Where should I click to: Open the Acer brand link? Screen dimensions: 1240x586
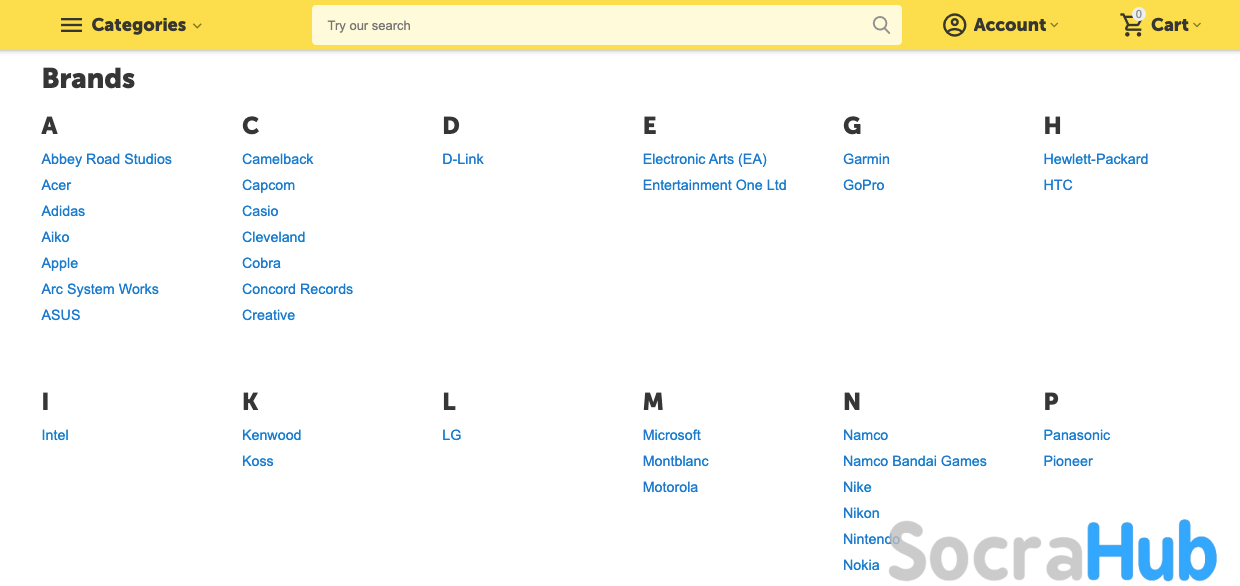coord(56,185)
